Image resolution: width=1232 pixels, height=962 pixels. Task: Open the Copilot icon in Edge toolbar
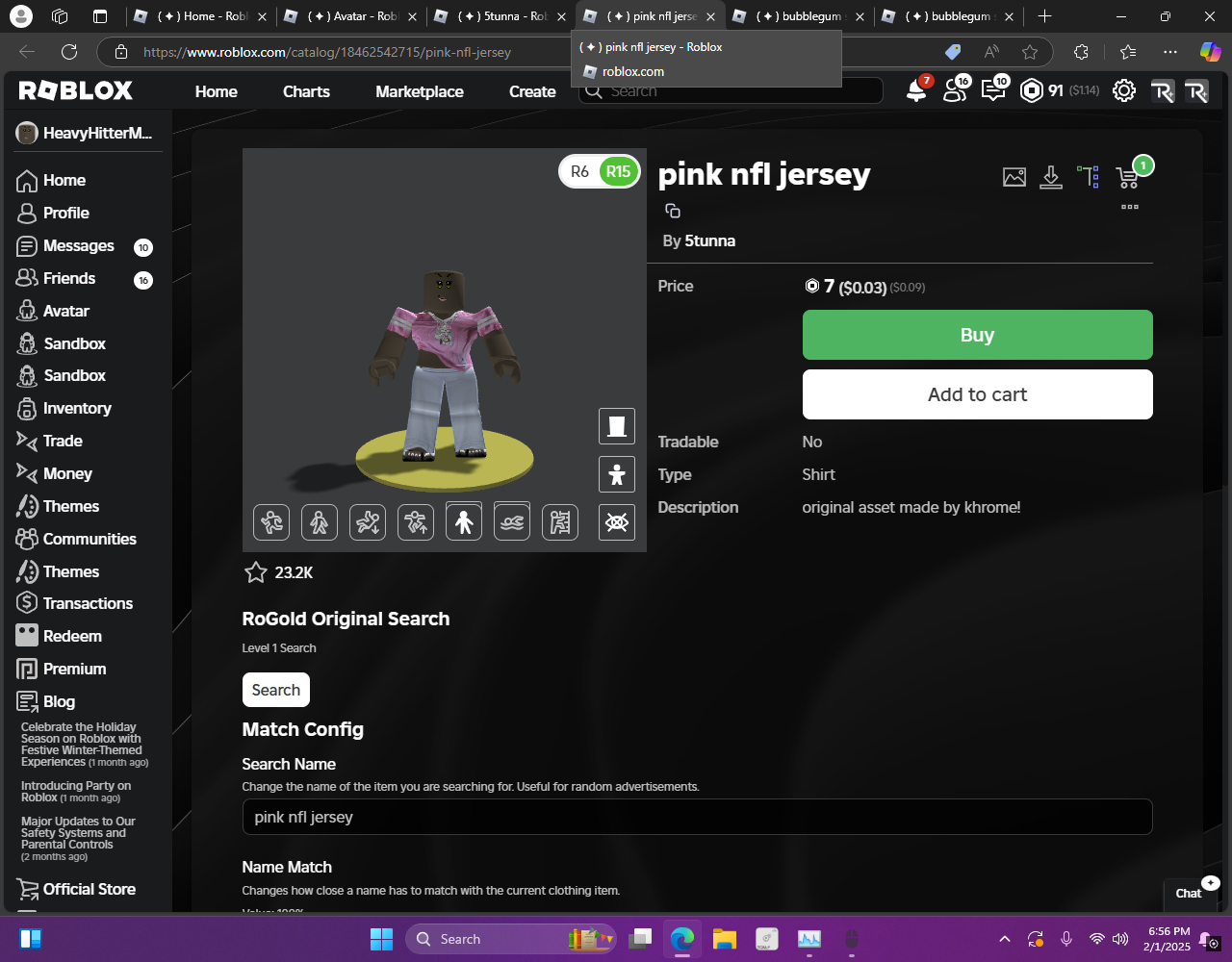click(x=1210, y=52)
